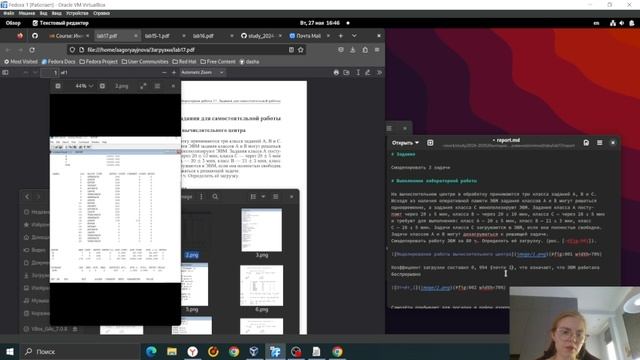The image size is (640, 360).
Task: Open the Открыть dropdown in text editor
Action: [x=405, y=143]
